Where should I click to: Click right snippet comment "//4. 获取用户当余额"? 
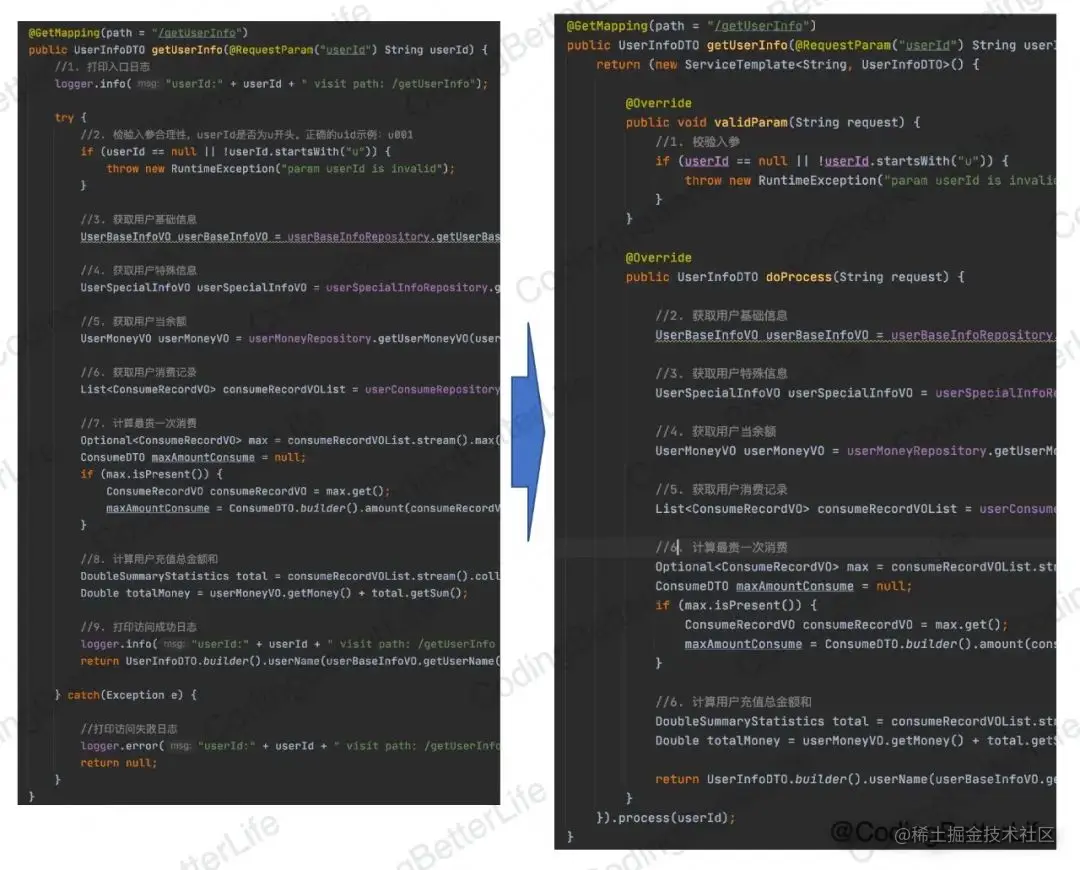coord(716,431)
